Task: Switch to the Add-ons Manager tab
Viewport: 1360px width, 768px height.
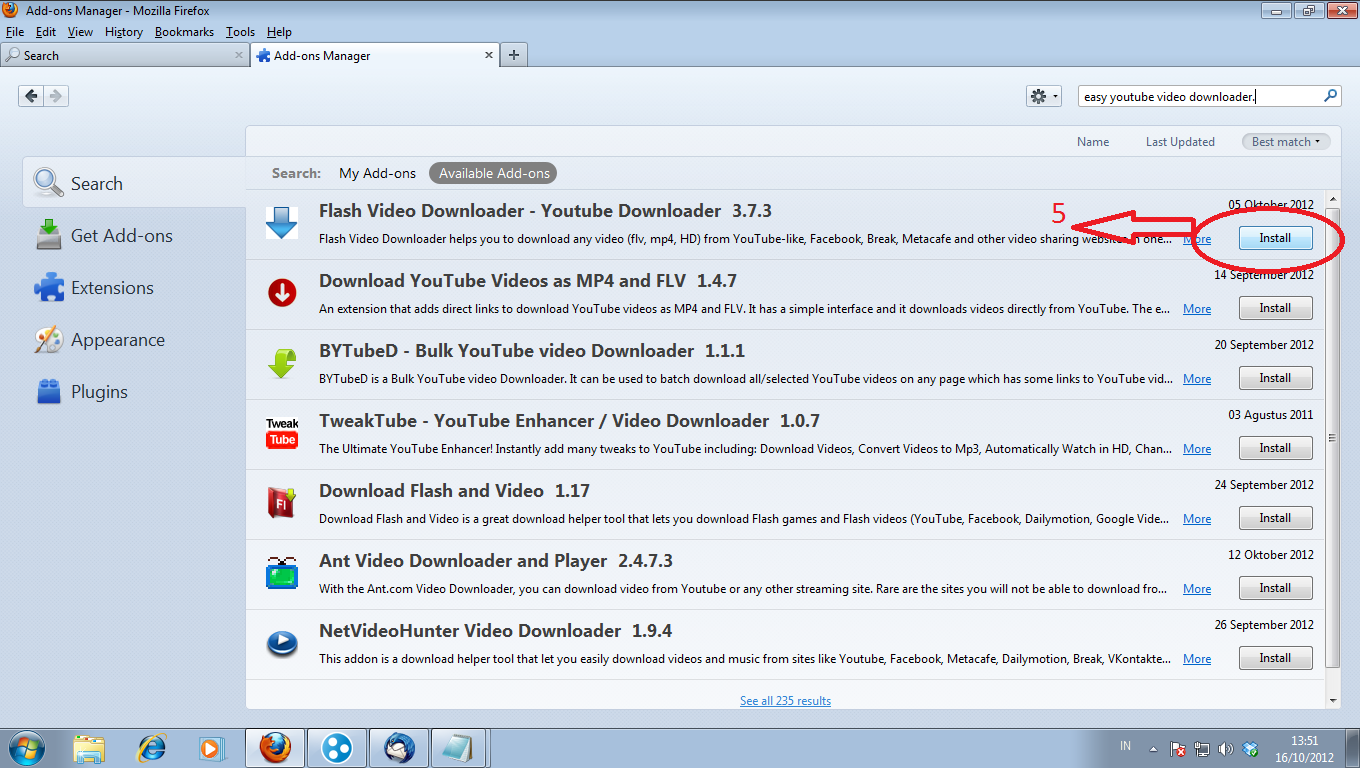Action: [x=373, y=56]
